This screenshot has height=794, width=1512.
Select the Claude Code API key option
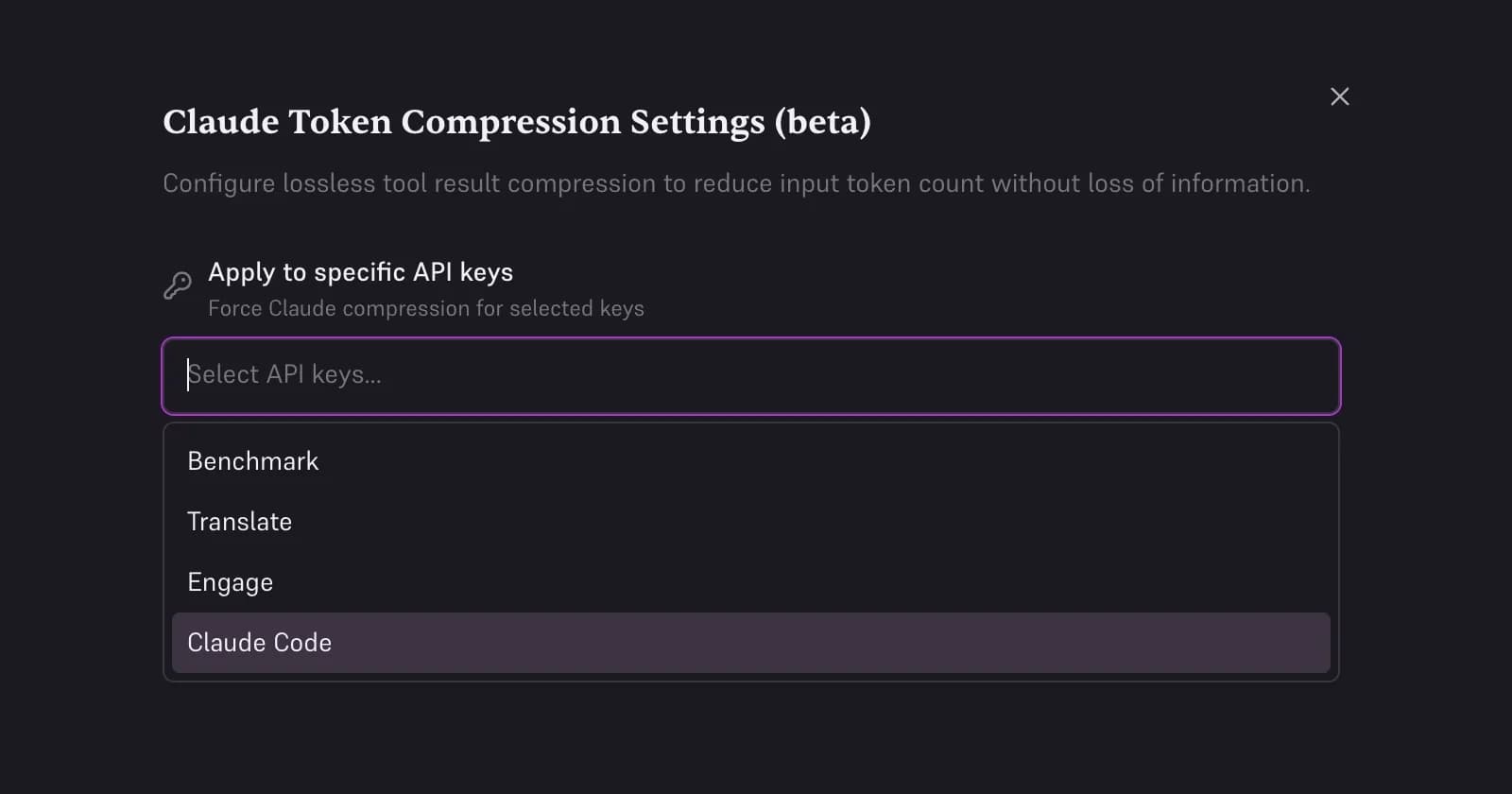coord(259,642)
